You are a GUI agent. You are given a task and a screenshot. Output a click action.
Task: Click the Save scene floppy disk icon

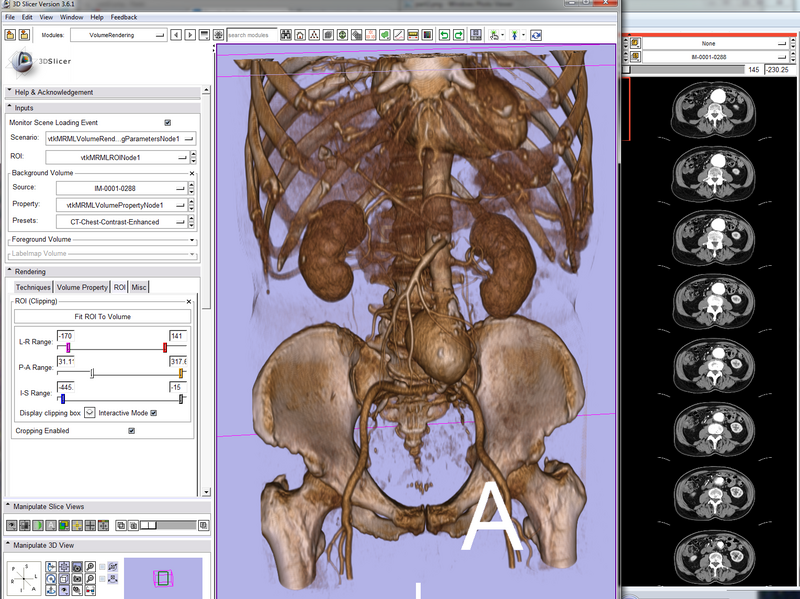coord(475,34)
